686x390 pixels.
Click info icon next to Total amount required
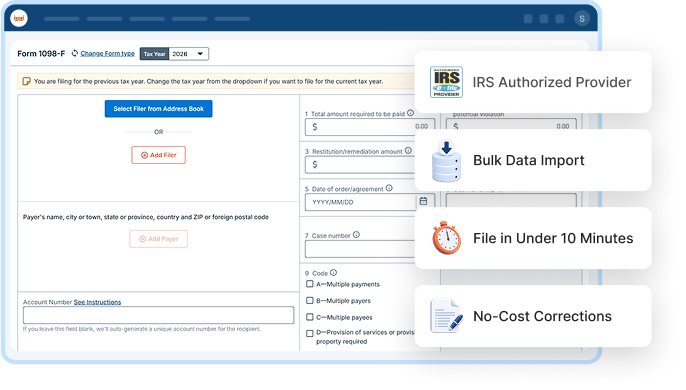[410, 113]
